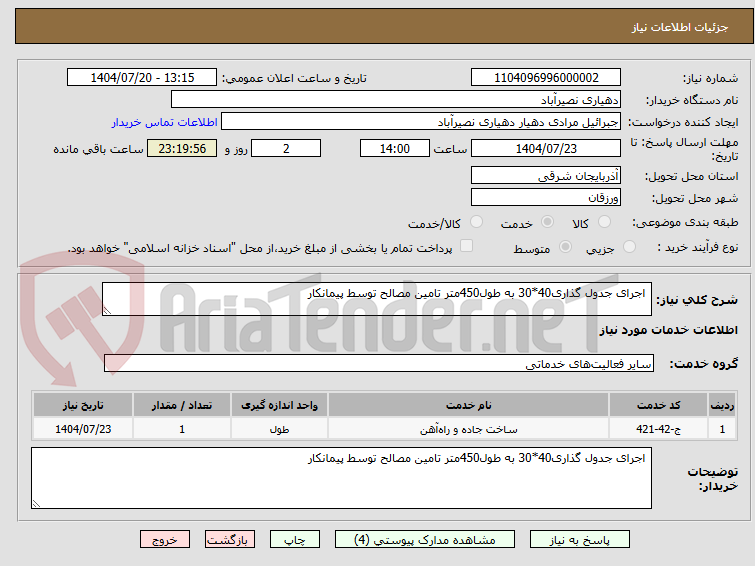Image resolution: width=755 pixels, height=566 pixels.
Task: Click the requester field جبرائیل مرادی
Action: [x=421, y=122]
